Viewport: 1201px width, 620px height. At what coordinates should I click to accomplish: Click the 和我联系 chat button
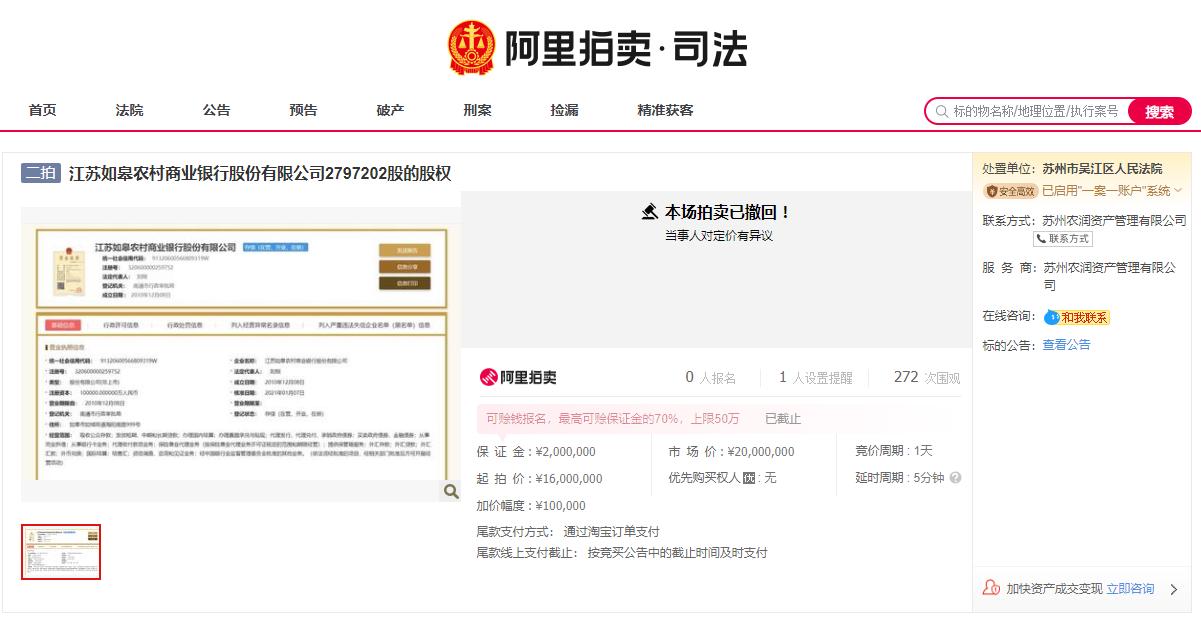coord(1085,317)
